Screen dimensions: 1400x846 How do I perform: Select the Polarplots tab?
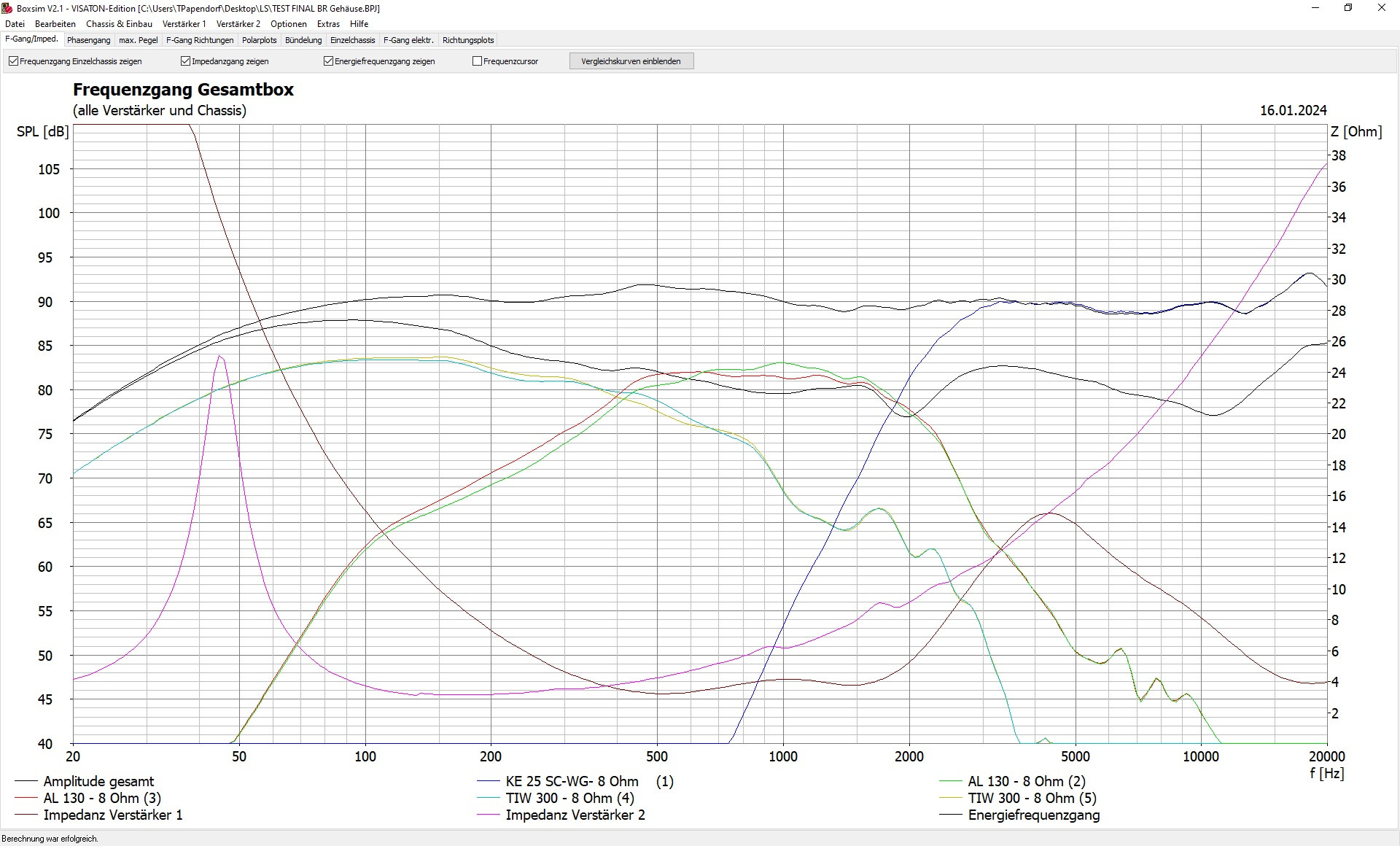[x=260, y=40]
